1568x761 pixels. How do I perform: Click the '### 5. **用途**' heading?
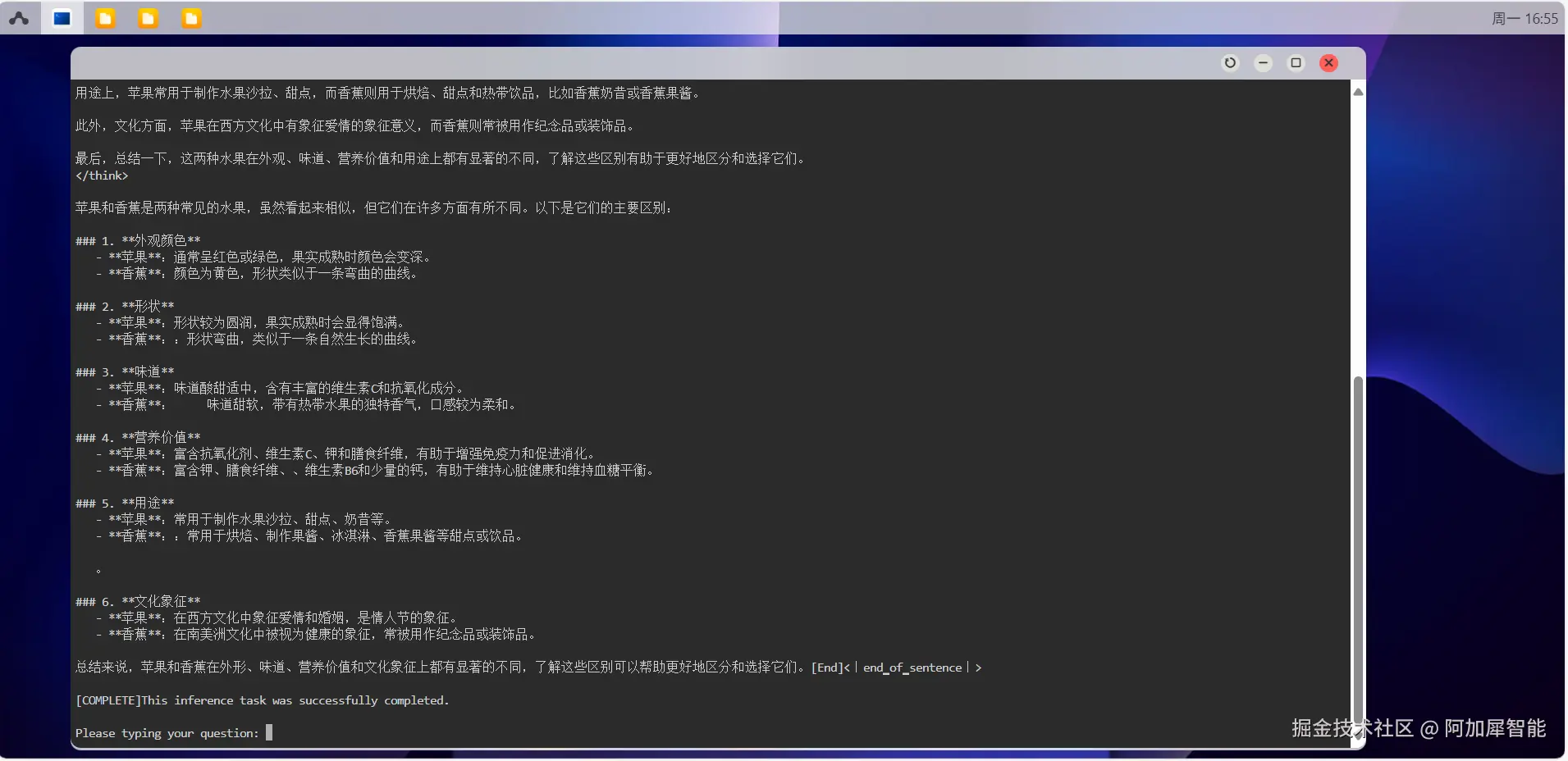(x=125, y=503)
